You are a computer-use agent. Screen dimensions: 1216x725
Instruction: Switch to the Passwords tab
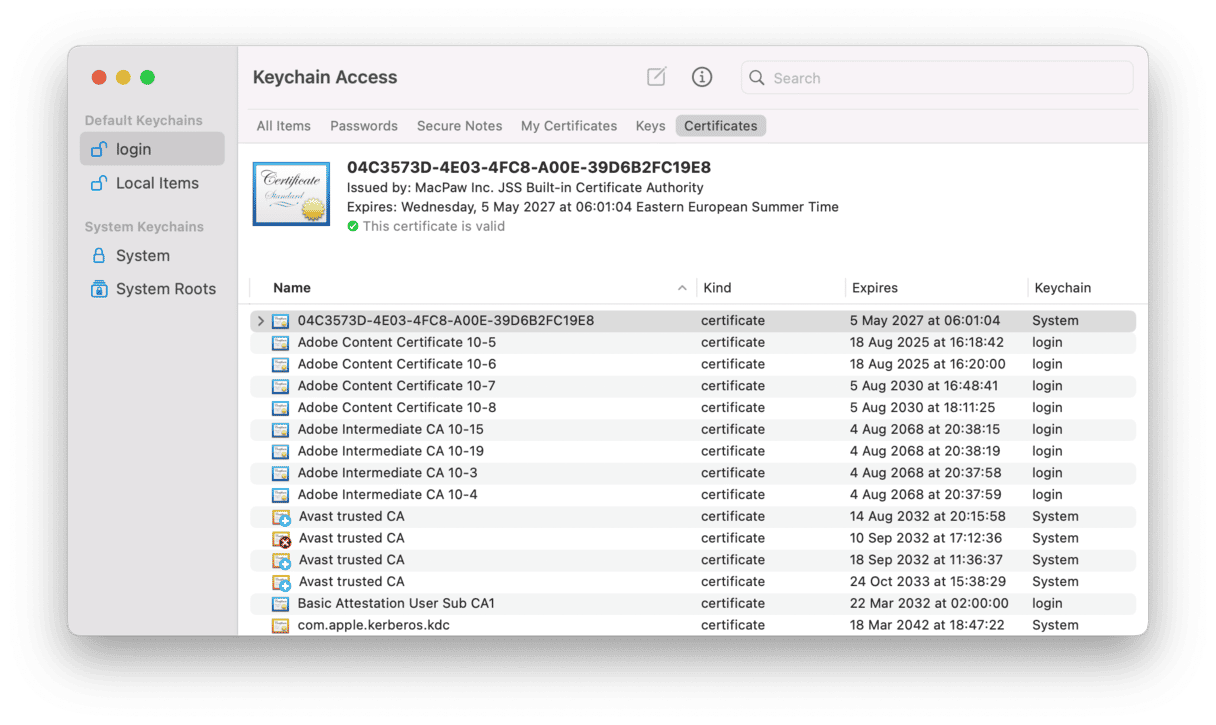(364, 126)
